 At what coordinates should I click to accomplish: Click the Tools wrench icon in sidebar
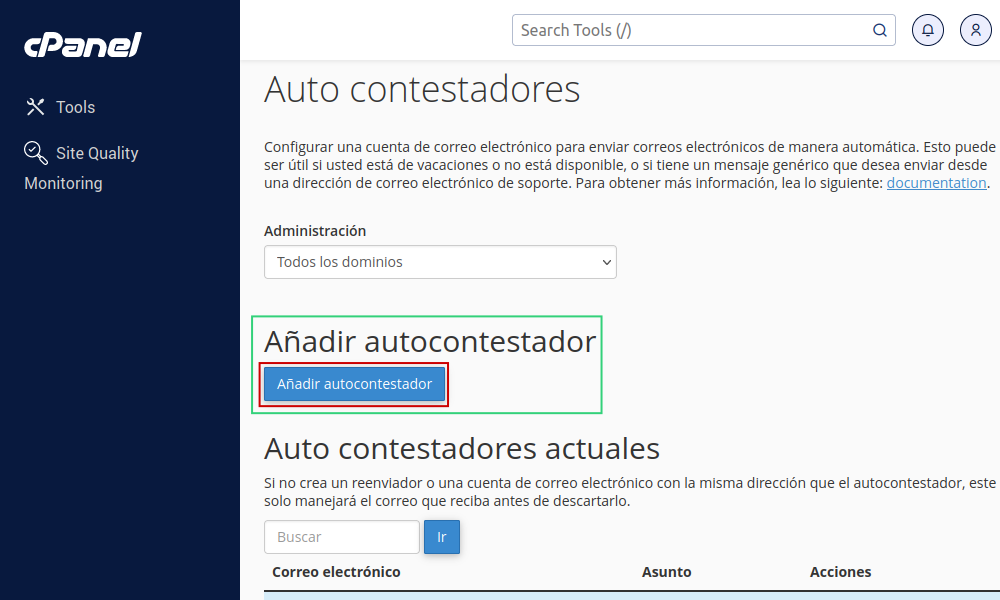[x=36, y=107]
